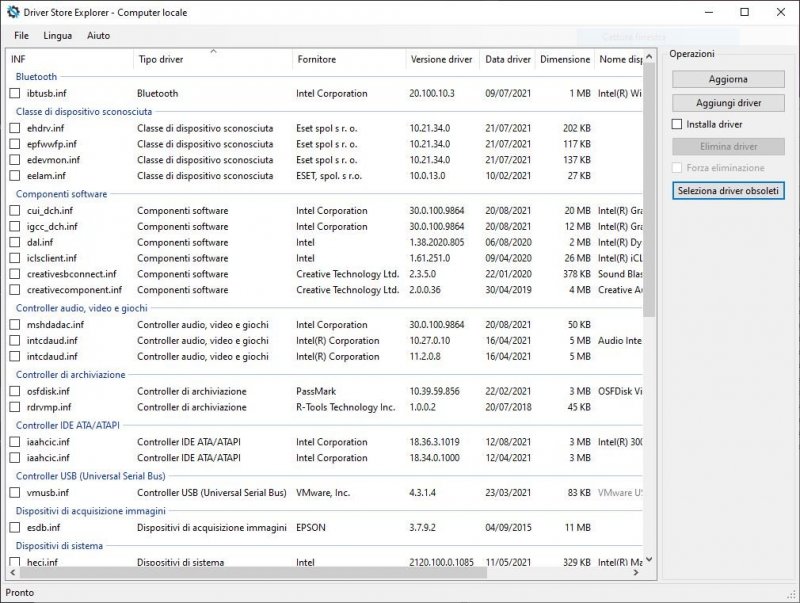Image resolution: width=800 pixels, height=603 pixels.
Task: Open the File menu
Action: [x=22, y=35]
